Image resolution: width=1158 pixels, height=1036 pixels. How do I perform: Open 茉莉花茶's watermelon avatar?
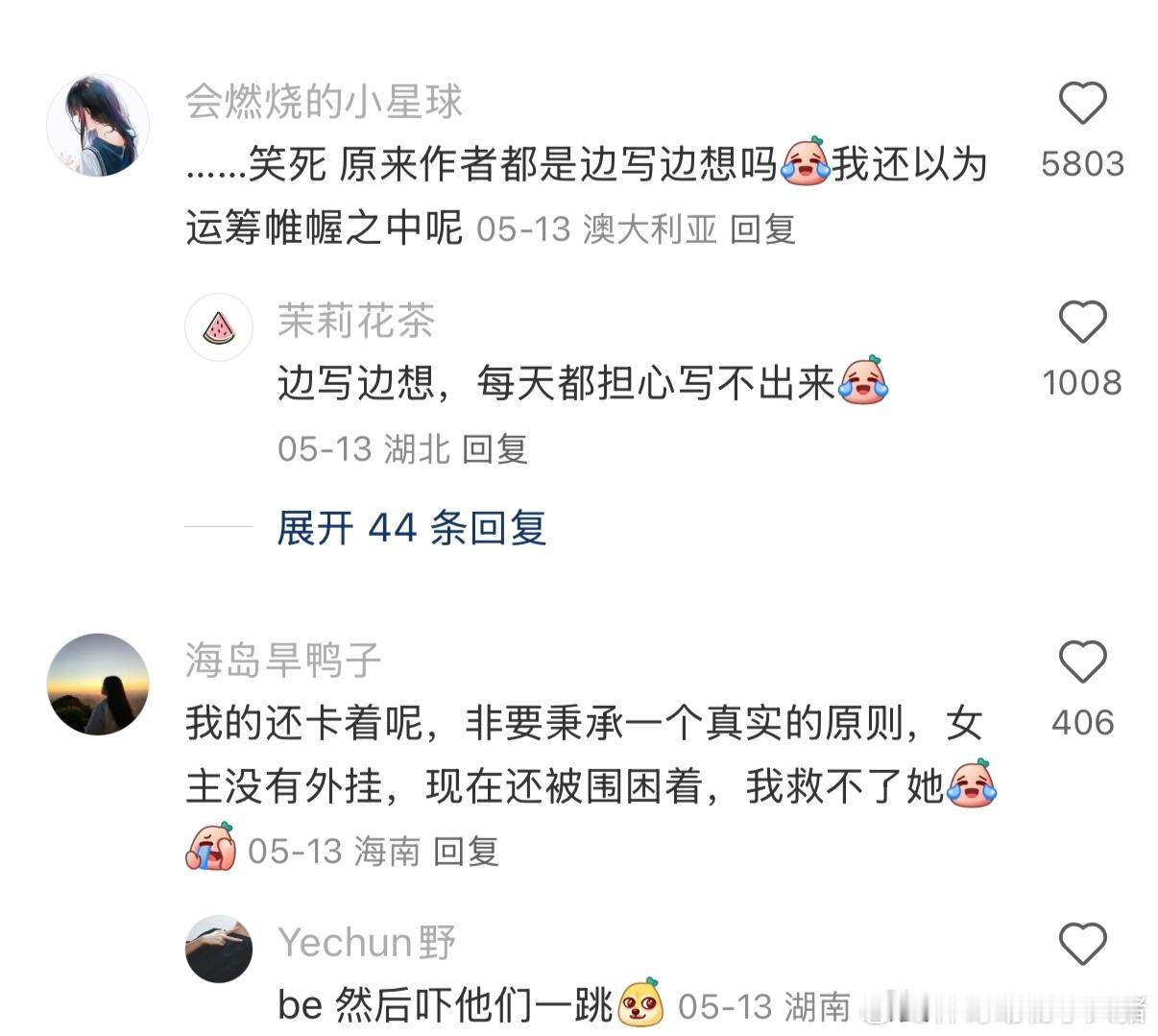219,327
